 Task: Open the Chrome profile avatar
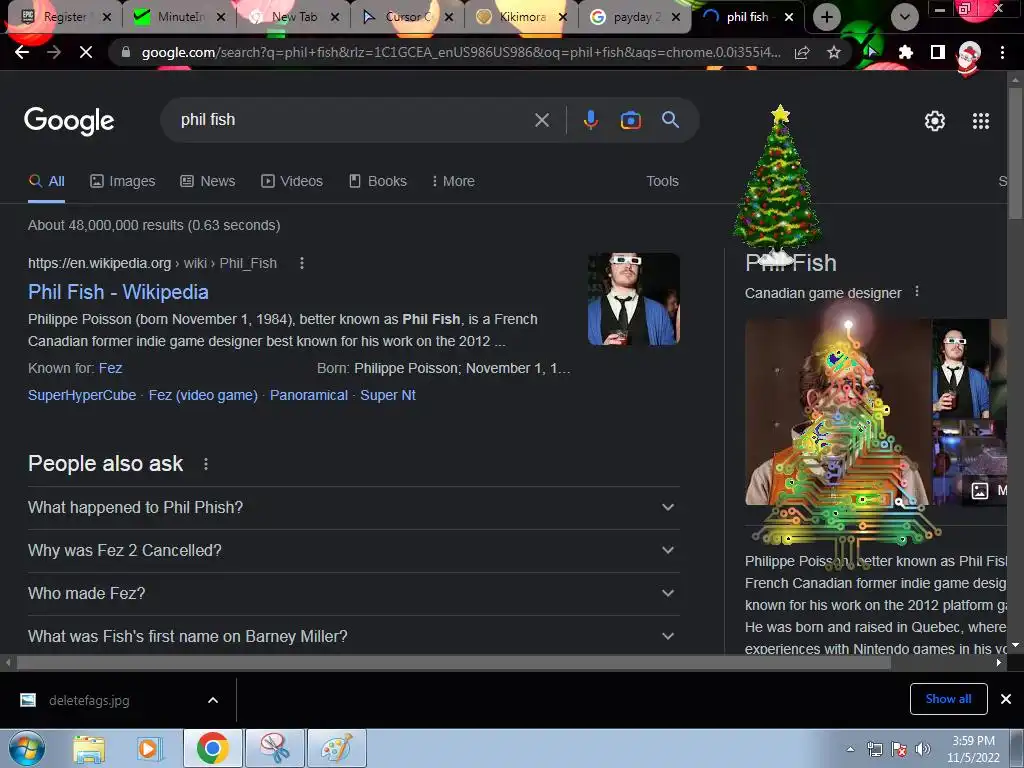[970, 56]
